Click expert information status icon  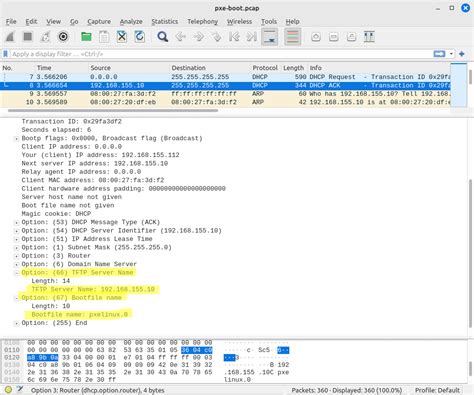click(8, 389)
